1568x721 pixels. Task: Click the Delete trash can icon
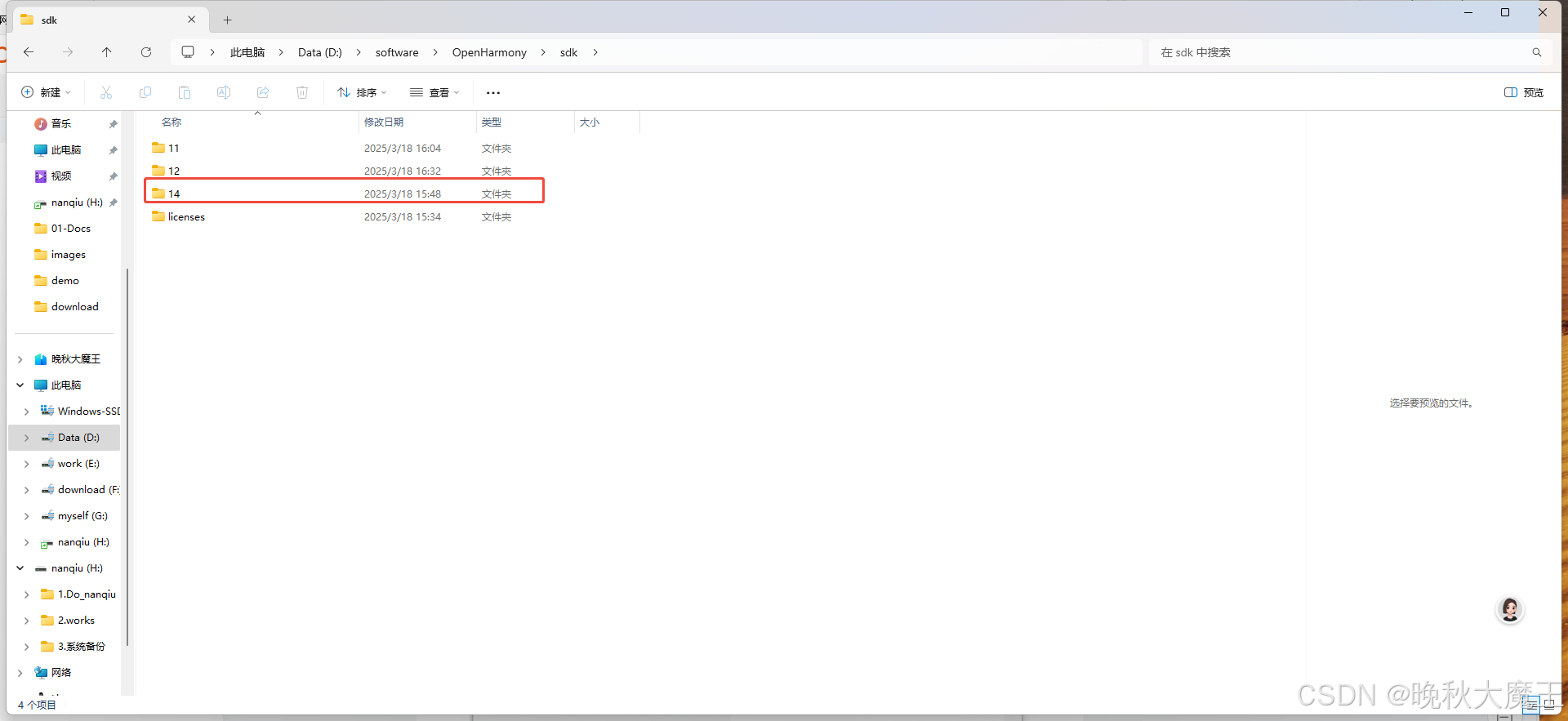click(x=302, y=92)
